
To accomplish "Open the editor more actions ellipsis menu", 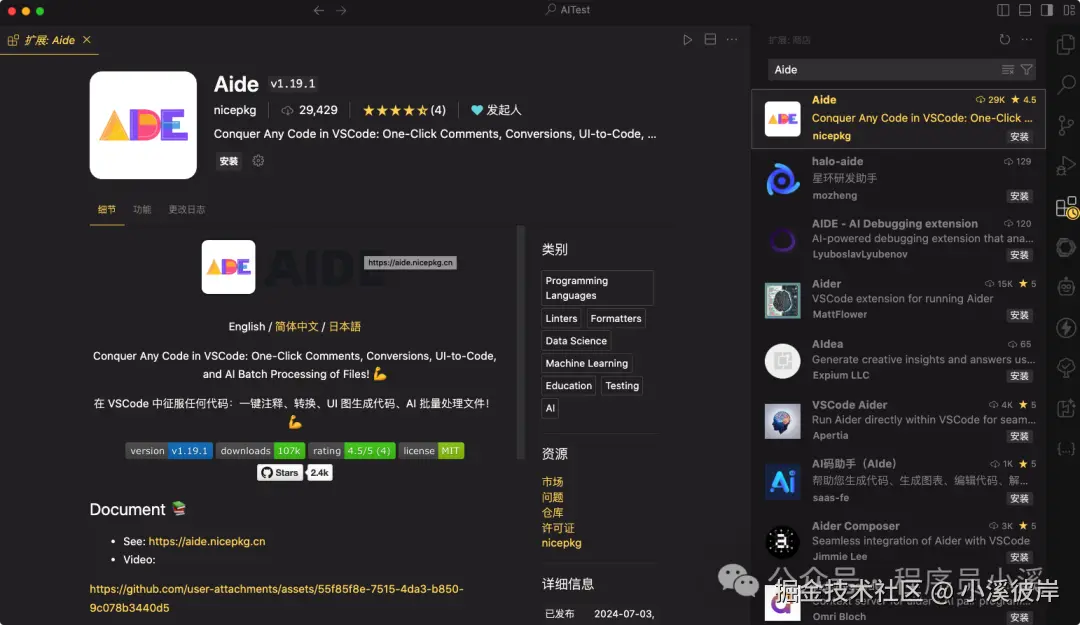I will click(x=733, y=39).
